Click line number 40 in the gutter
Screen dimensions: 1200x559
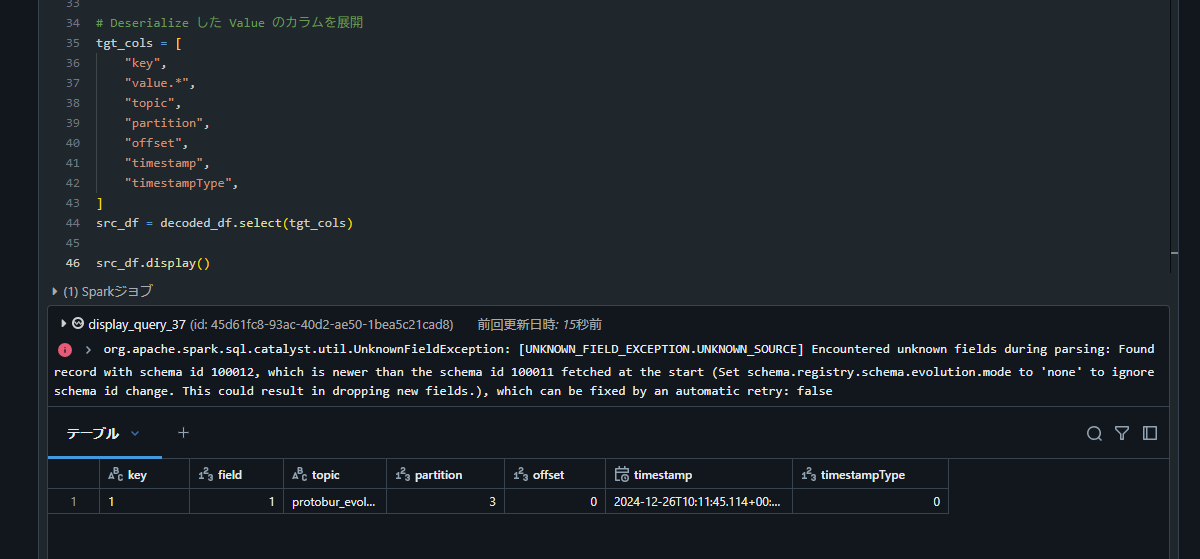pos(72,143)
